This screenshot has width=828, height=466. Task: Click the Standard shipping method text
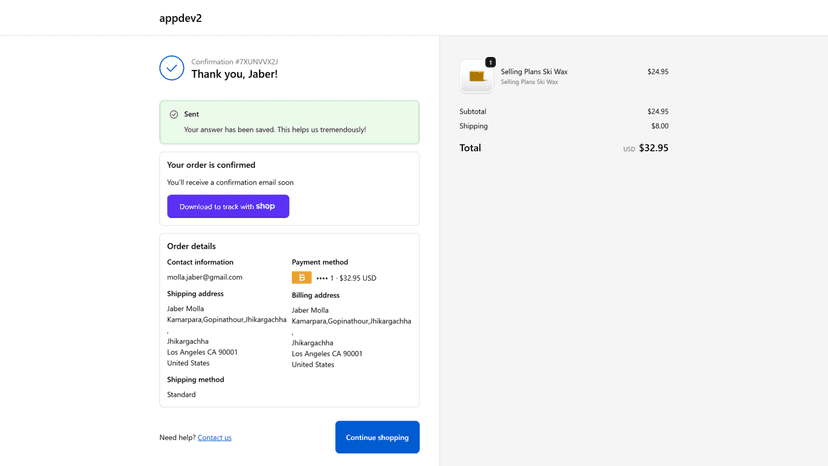click(x=181, y=395)
